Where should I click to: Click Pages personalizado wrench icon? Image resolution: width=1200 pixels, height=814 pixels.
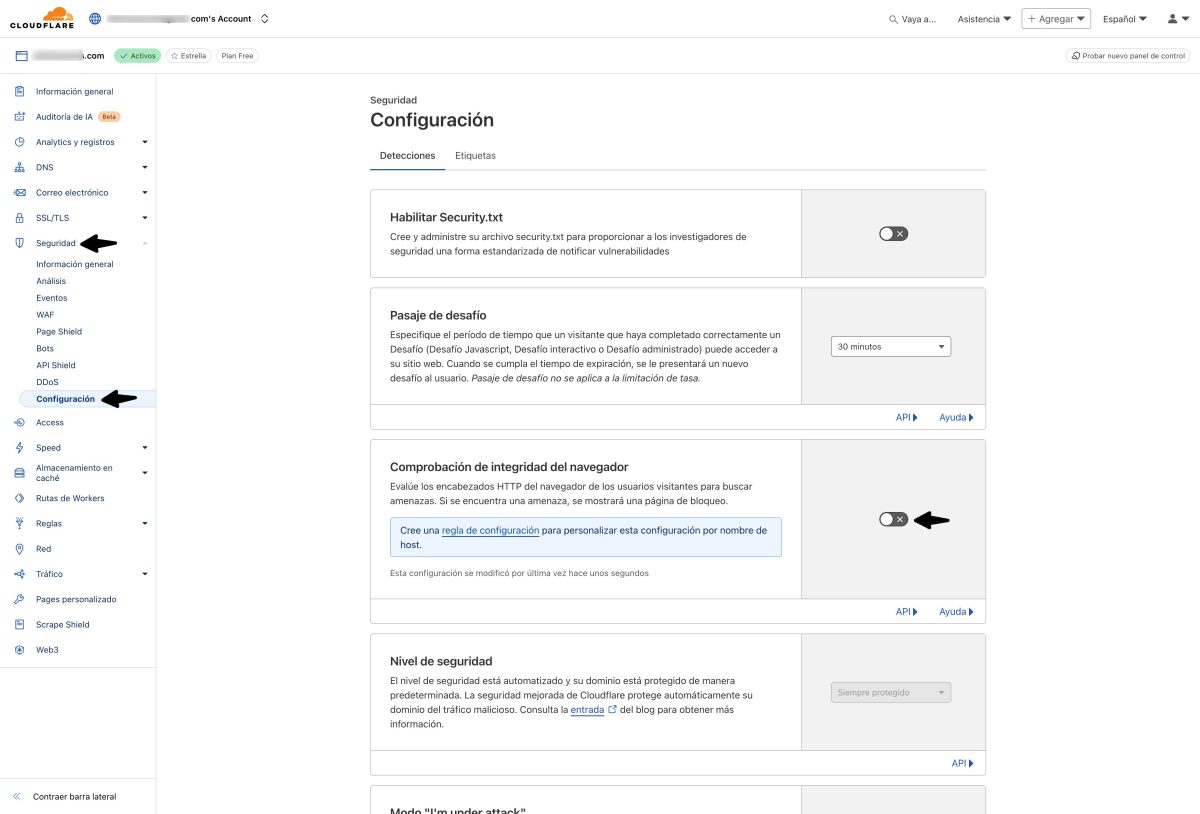click(19, 599)
